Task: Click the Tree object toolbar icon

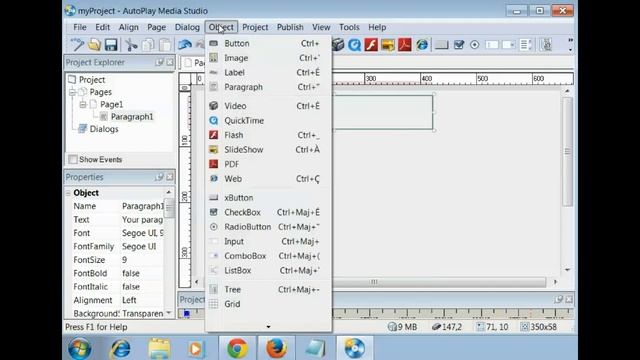Action: point(546,44)
